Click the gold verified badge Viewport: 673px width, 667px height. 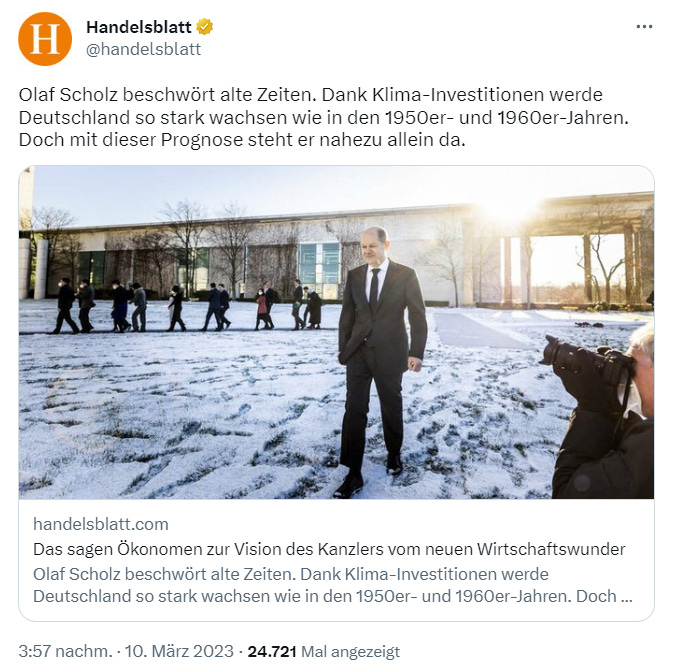click(x=204, y=27)
